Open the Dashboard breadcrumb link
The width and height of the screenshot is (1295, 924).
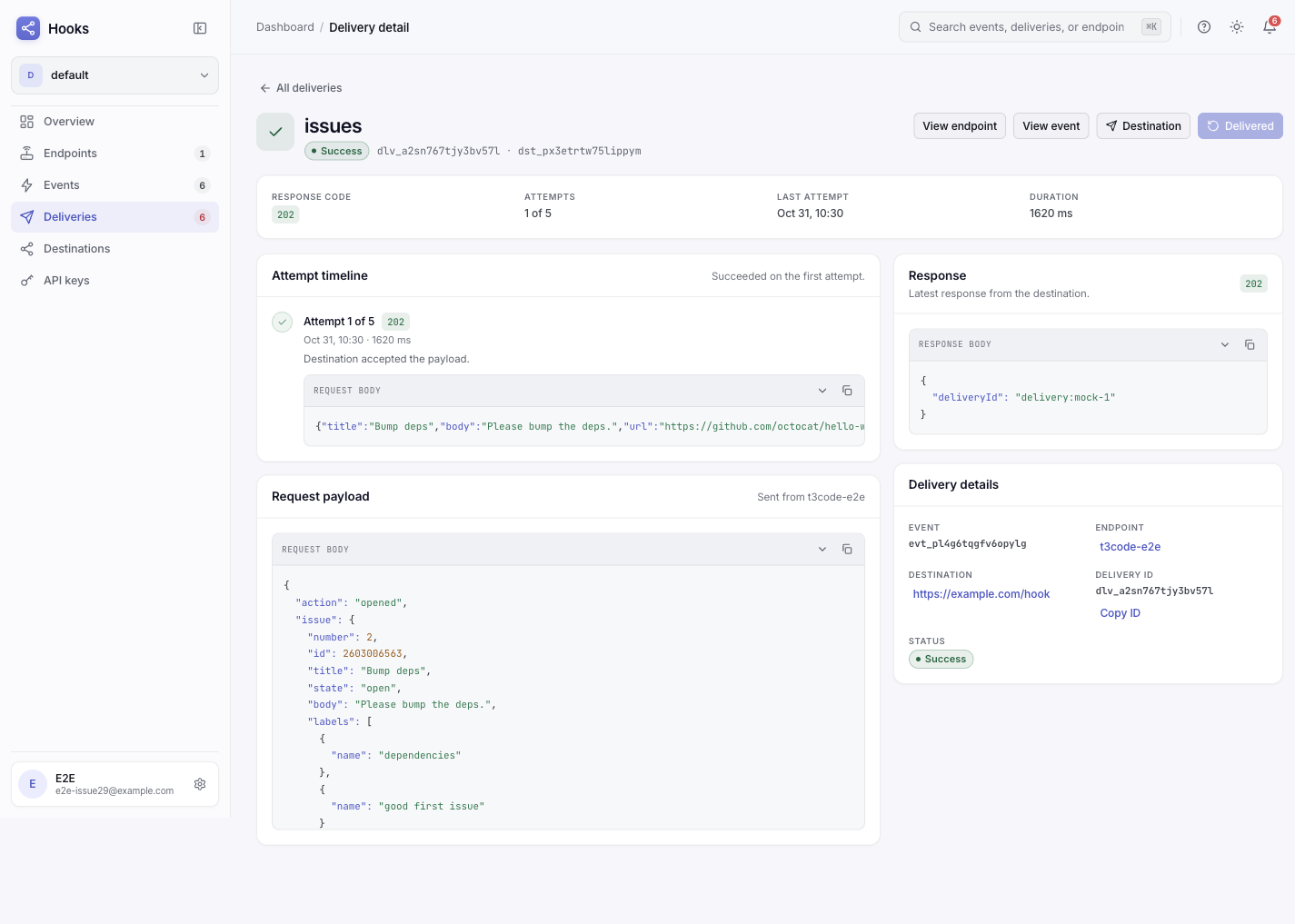(x=285, y=27)
